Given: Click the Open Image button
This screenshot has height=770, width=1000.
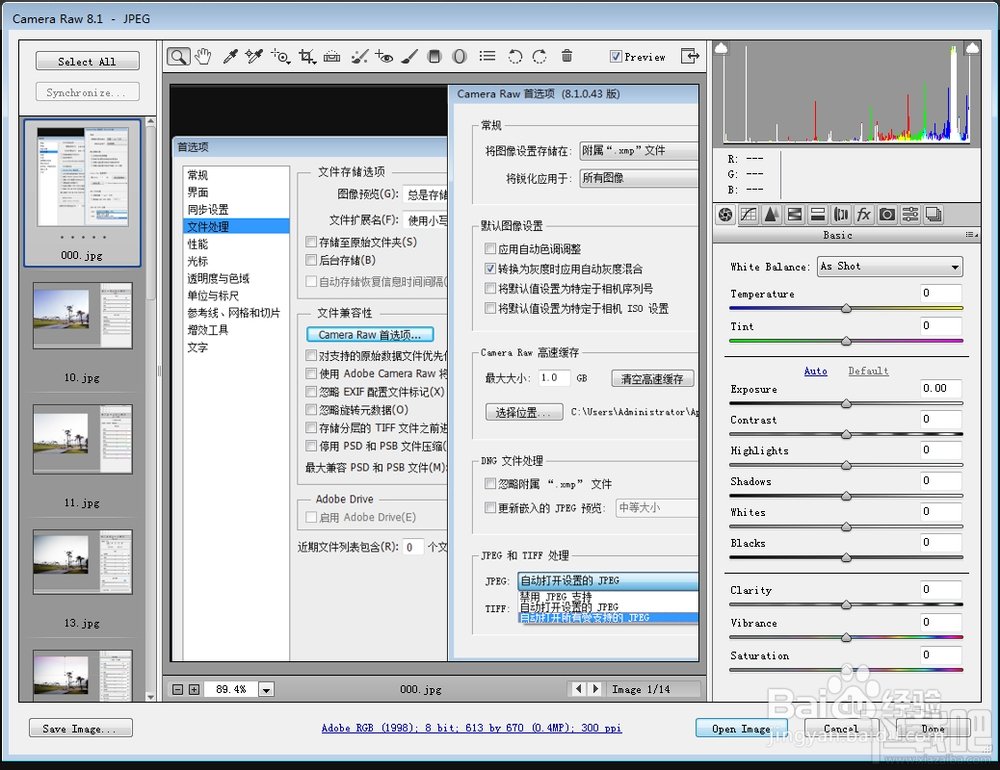Looking at the screenshot, I should 741,729.
